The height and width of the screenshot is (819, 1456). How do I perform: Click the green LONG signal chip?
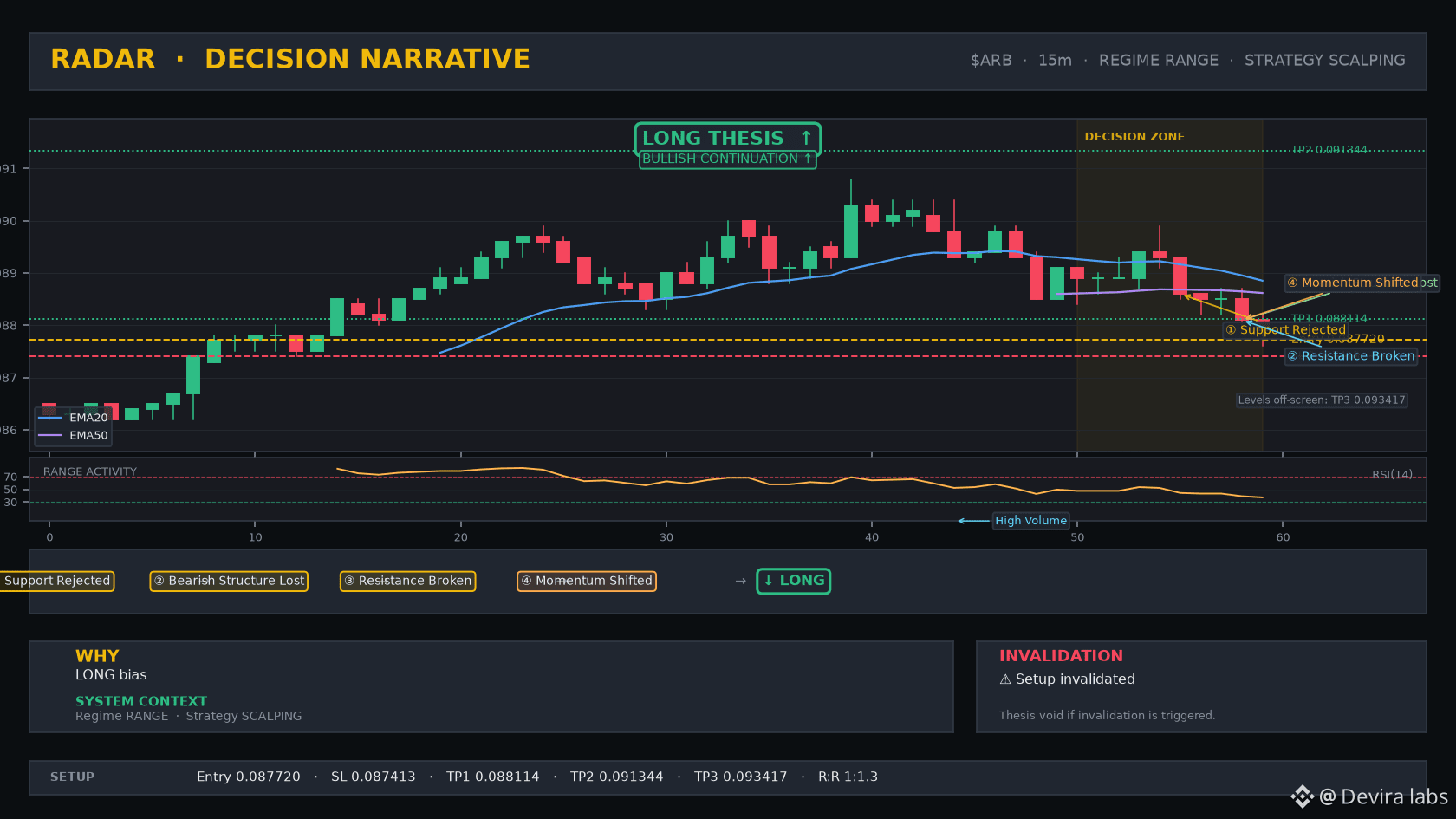click(794, 581)
